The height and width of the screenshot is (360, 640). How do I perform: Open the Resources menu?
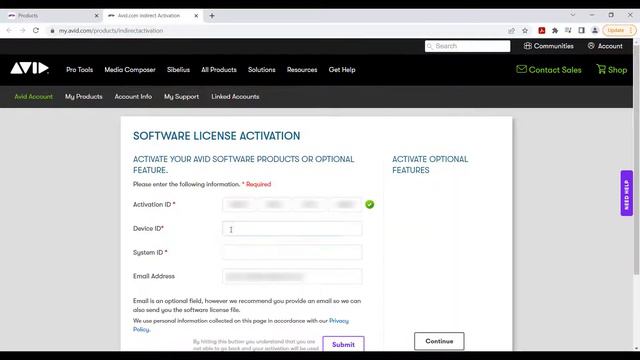(x=302, y=70)
